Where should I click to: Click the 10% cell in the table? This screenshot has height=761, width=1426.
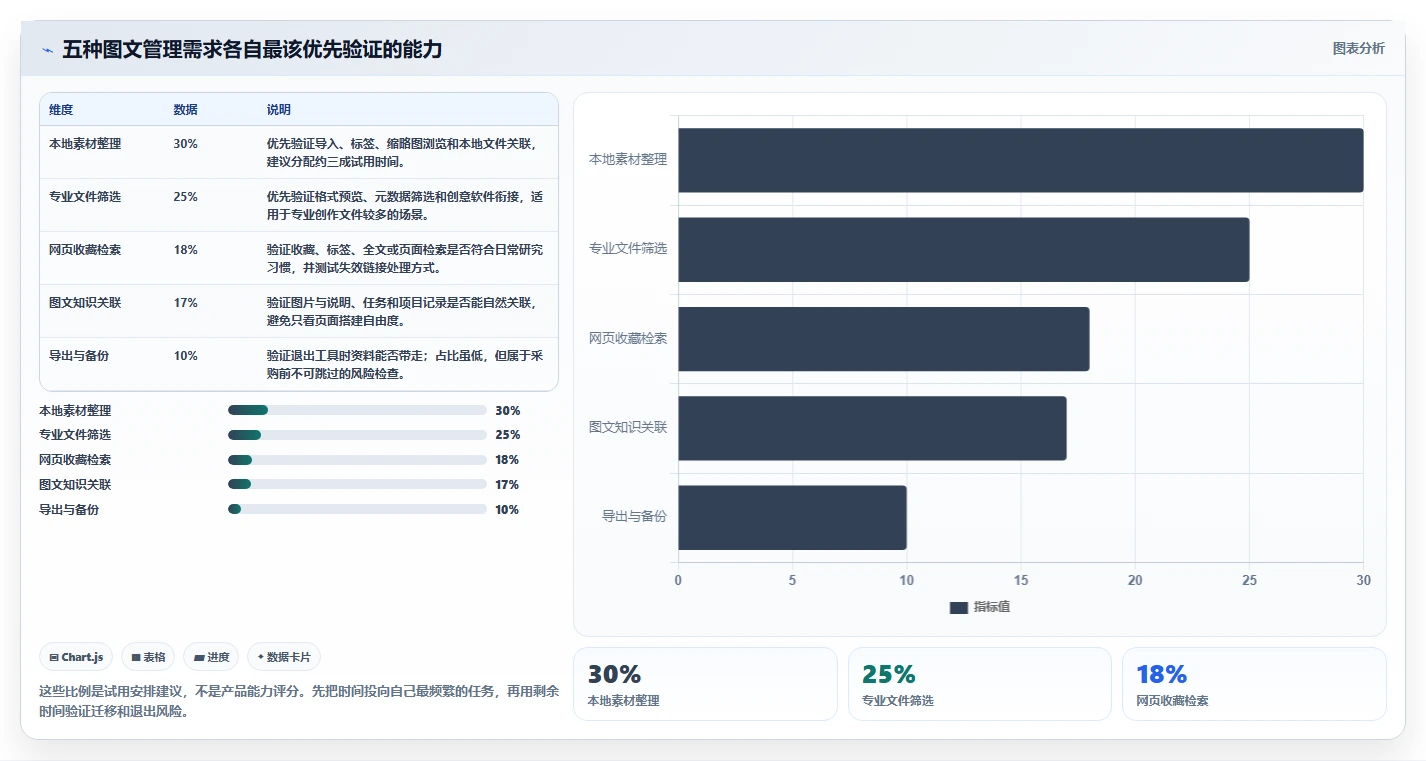pyautogui.click(x=185, y=356)
